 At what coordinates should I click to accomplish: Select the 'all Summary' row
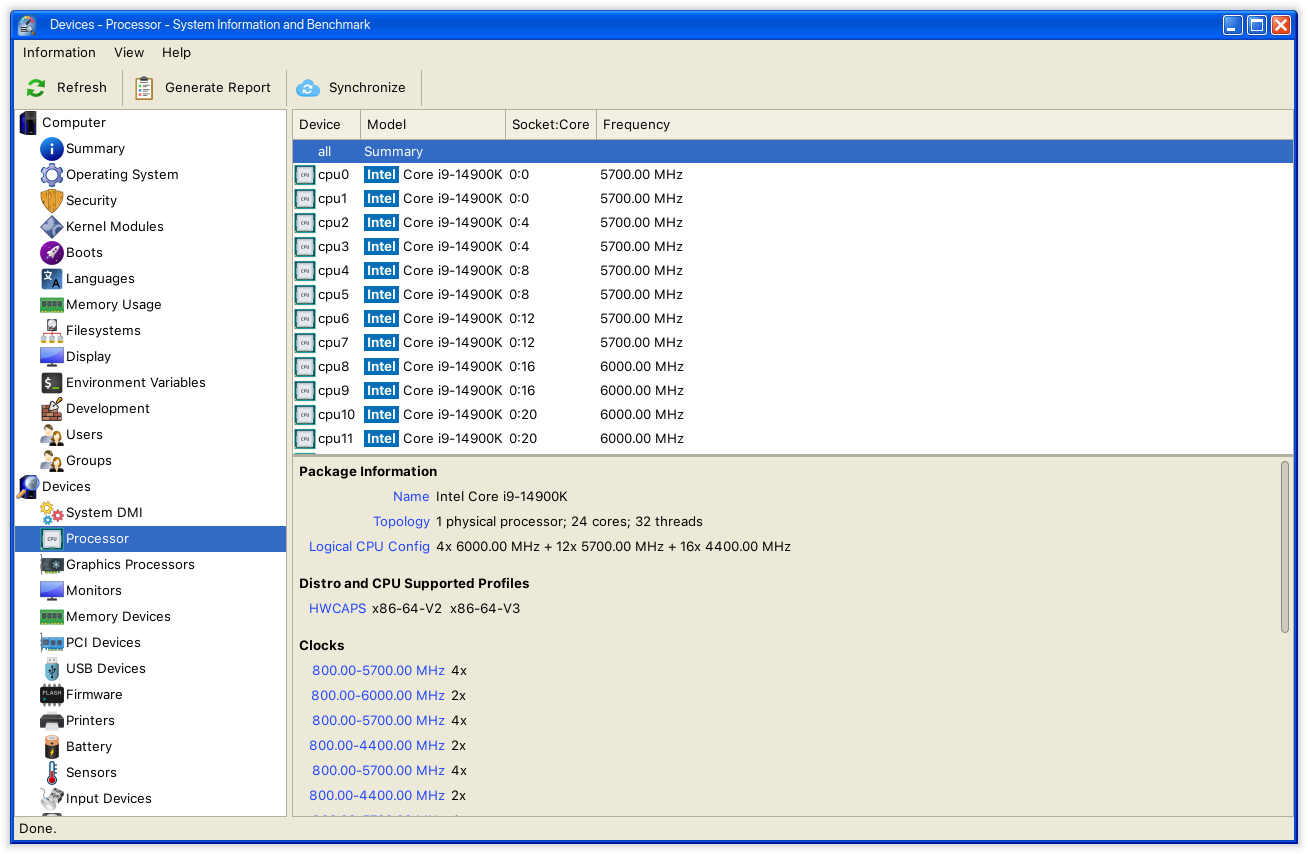[x=792, y=152]
